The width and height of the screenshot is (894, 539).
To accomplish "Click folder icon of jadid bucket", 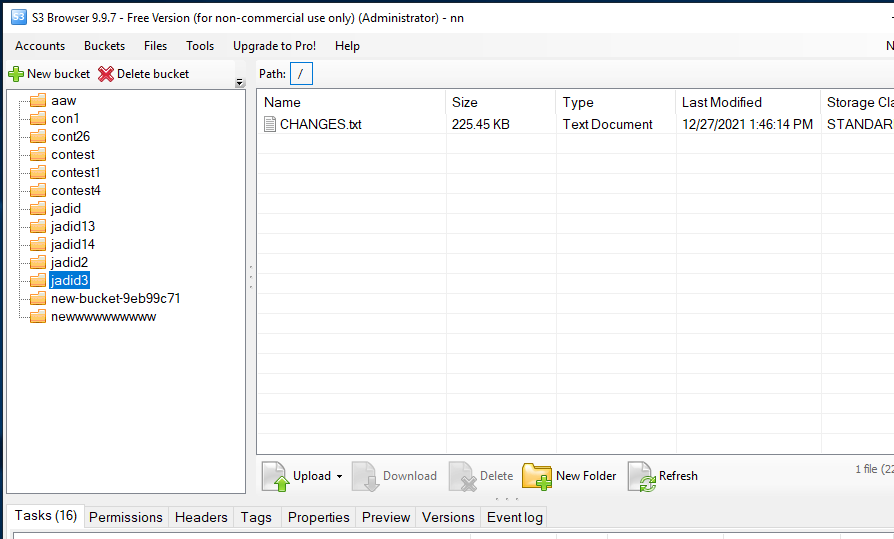I will pos(38,208).
